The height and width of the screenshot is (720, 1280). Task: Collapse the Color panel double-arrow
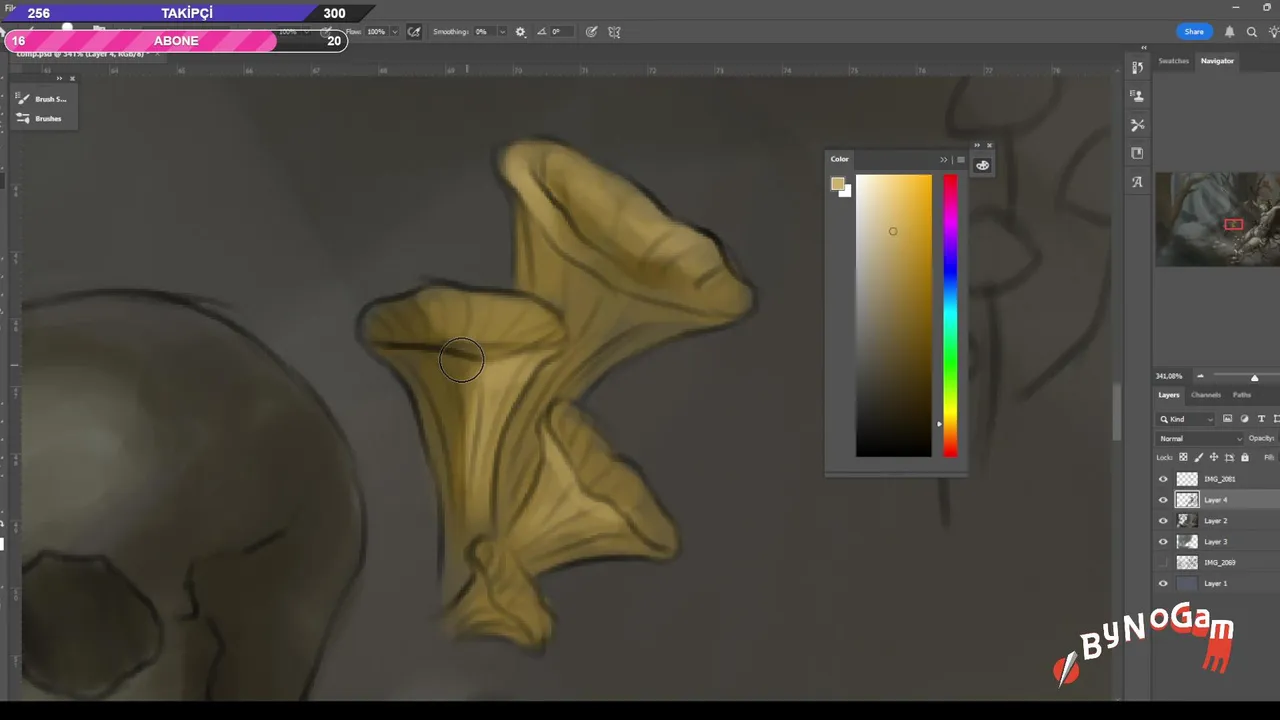click(943, 160)
